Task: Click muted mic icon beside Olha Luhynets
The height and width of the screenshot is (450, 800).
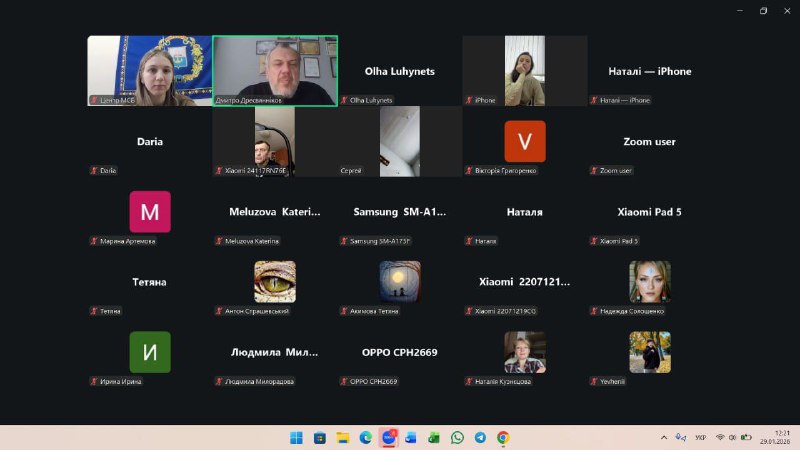Action: 344,100
